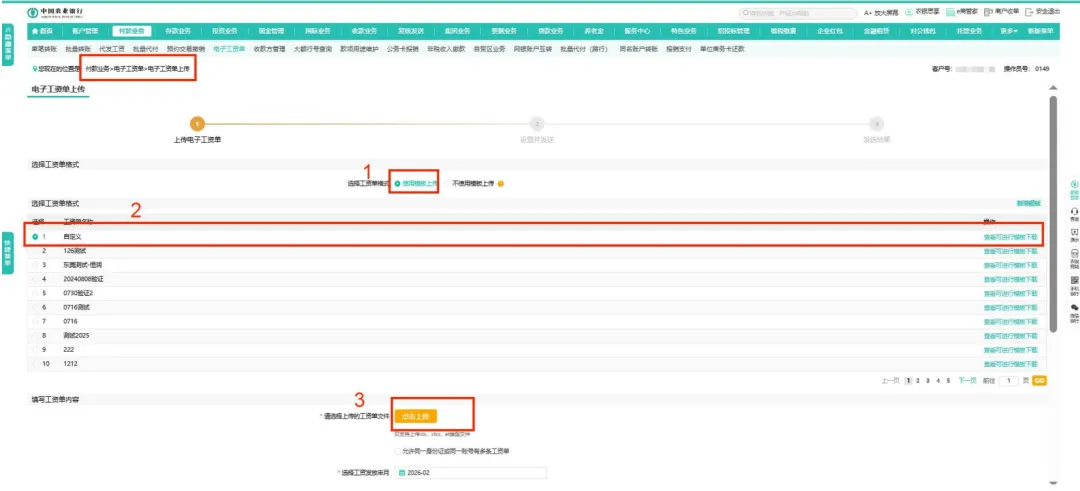Go to the next page 下一页
Viewport: 1080px width, 491px height.
coord(967,381)
